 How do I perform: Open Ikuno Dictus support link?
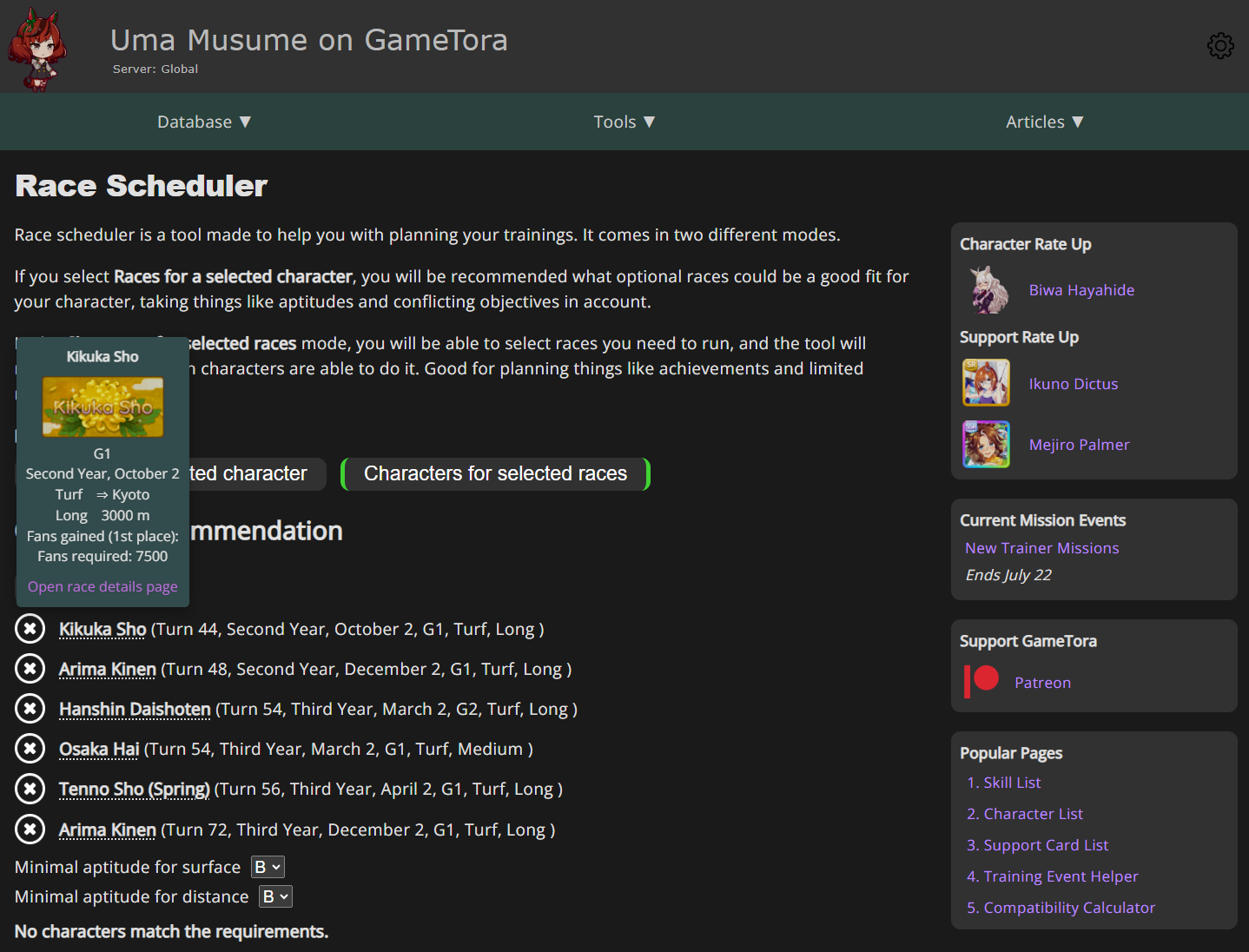(1074, 384)
